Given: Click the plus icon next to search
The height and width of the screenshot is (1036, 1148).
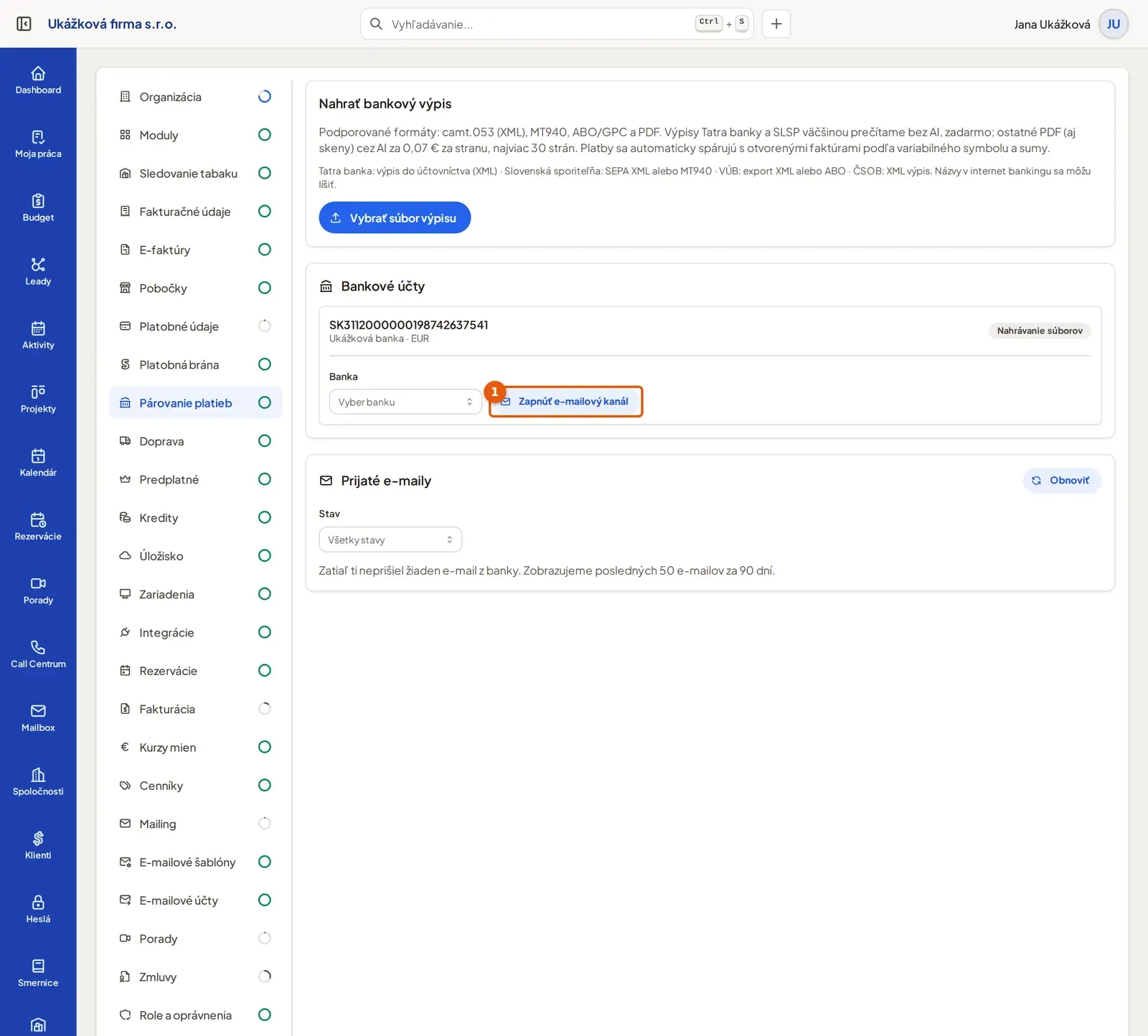Looking at the screenshot, I should click(x=776, y=24).
